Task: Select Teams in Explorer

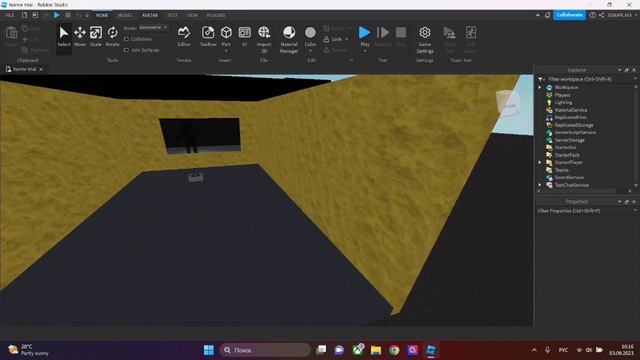Action: coord(562,170)
